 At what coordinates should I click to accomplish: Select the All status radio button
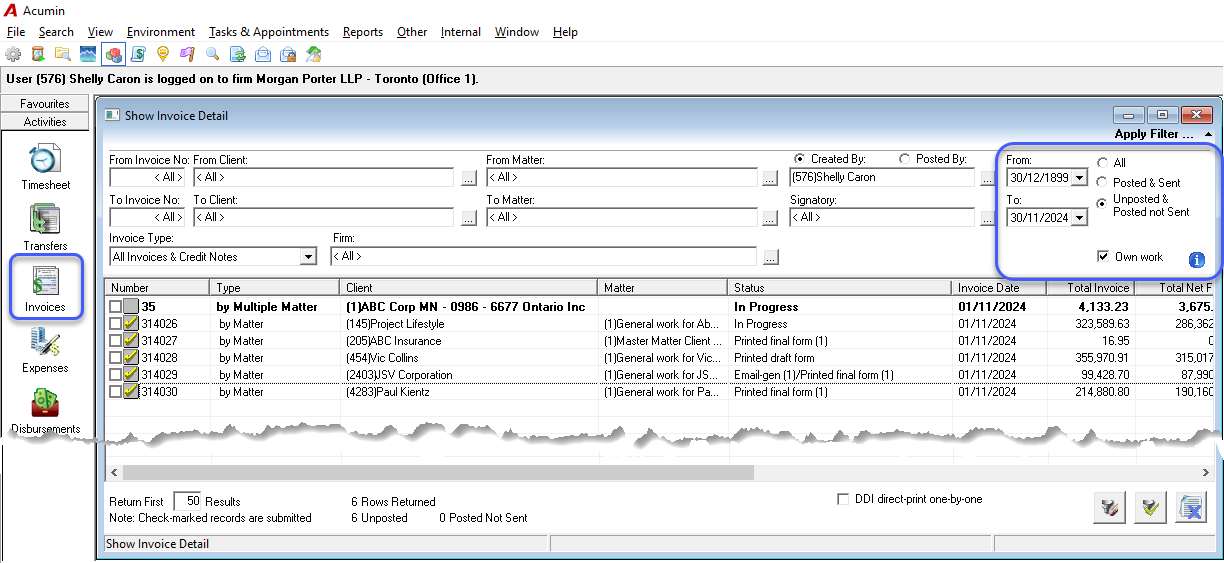click(x=1102, y=163)
